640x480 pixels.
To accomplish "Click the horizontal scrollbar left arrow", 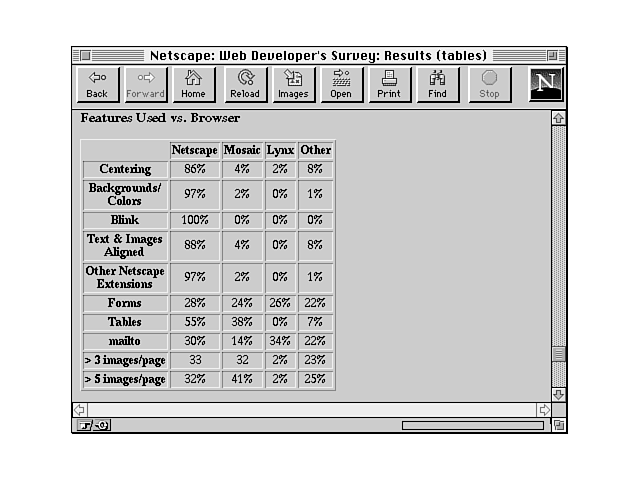I will click(x=80, y=410).
